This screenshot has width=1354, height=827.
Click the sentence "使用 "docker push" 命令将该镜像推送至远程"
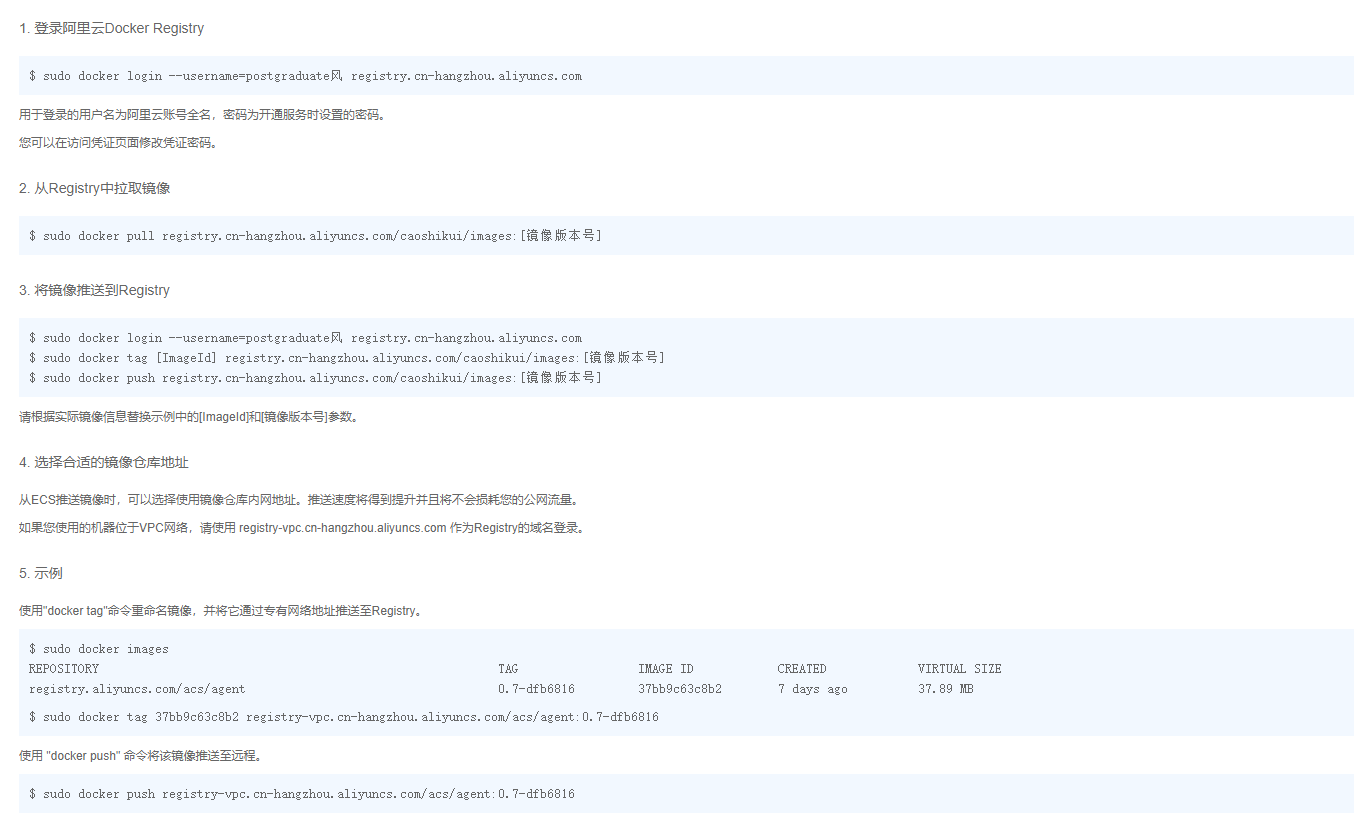141,755
